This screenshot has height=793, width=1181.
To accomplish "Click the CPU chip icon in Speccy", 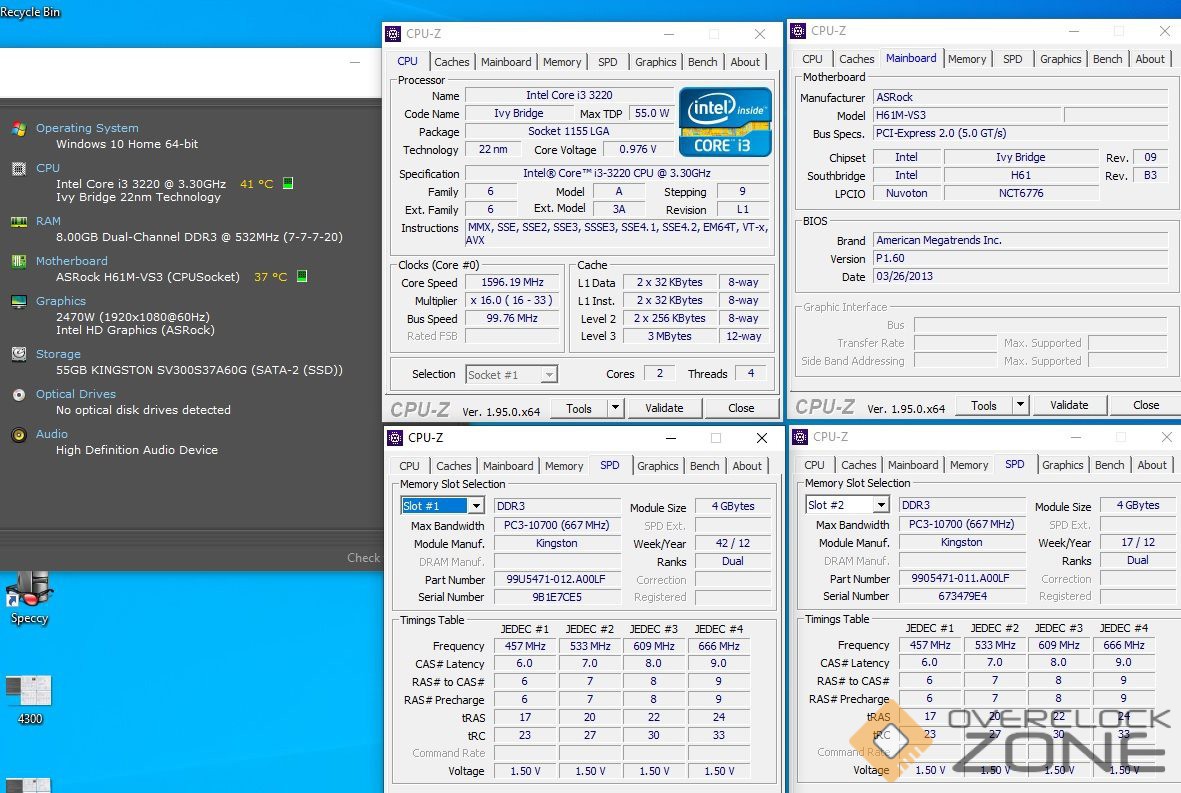I will click(18, 168).
